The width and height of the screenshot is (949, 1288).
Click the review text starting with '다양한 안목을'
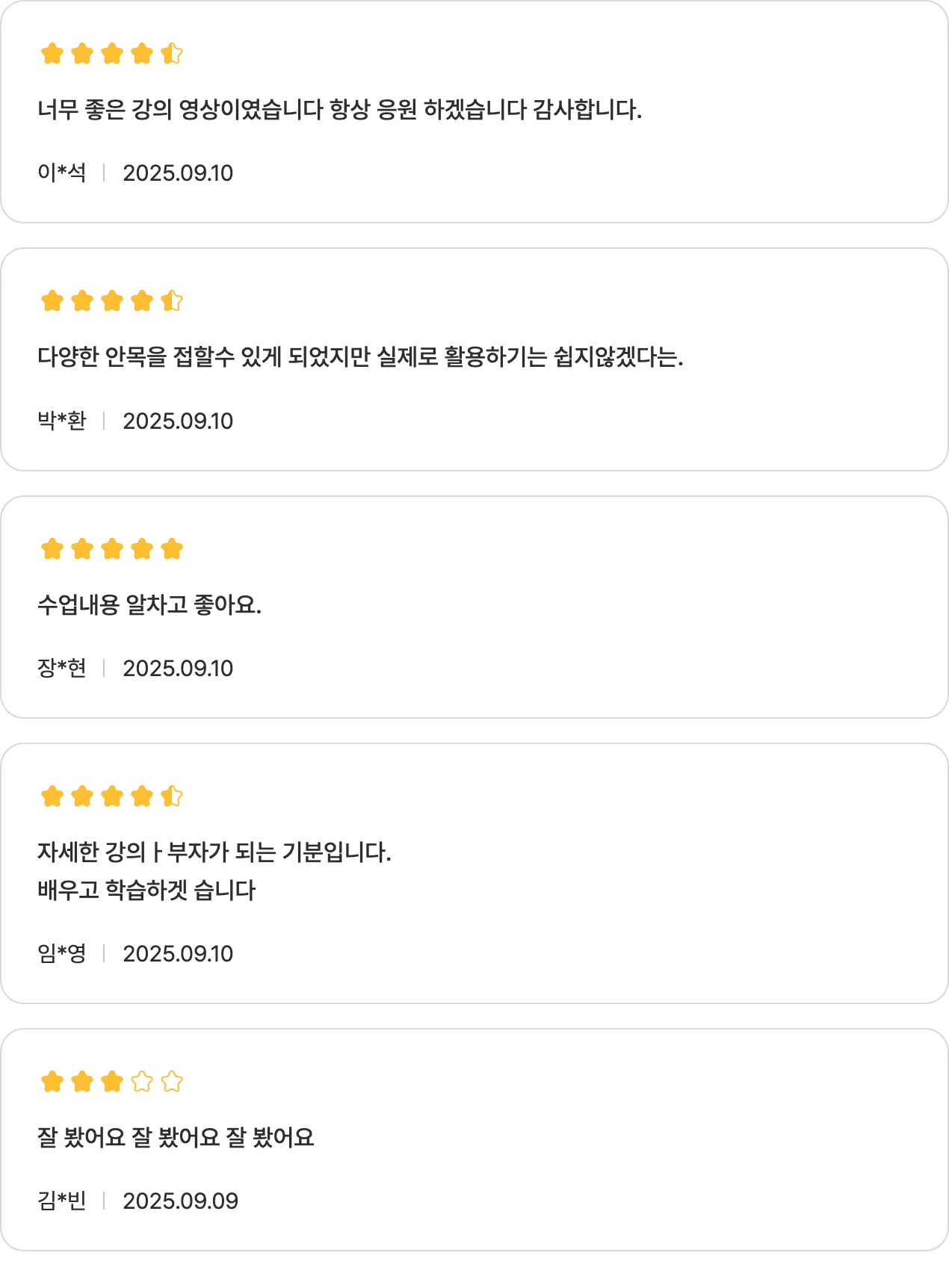[x=360, y=357]
